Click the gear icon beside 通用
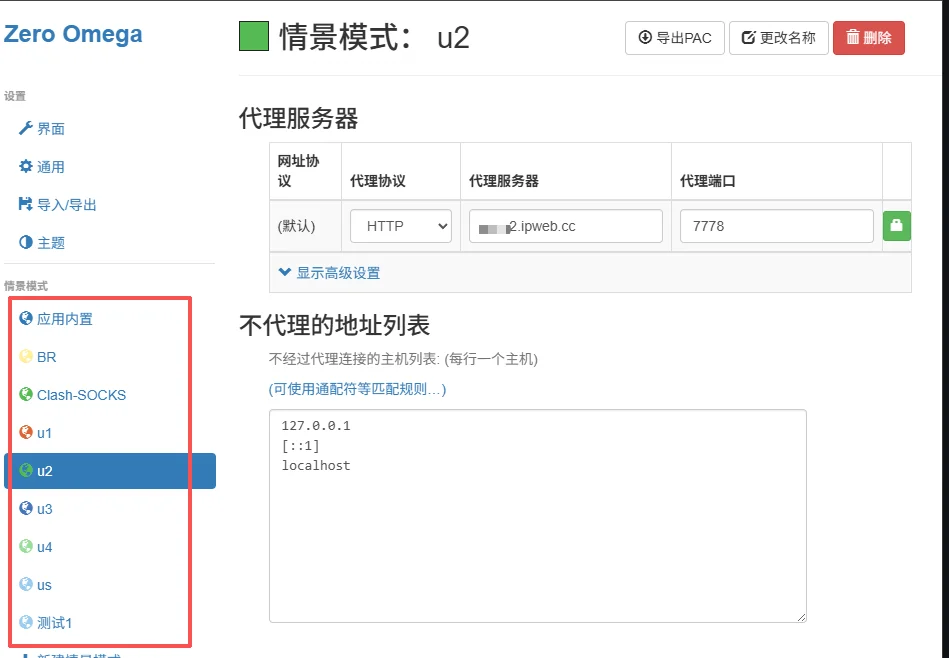Screen dimensions: 949x658 pos(25,166)
